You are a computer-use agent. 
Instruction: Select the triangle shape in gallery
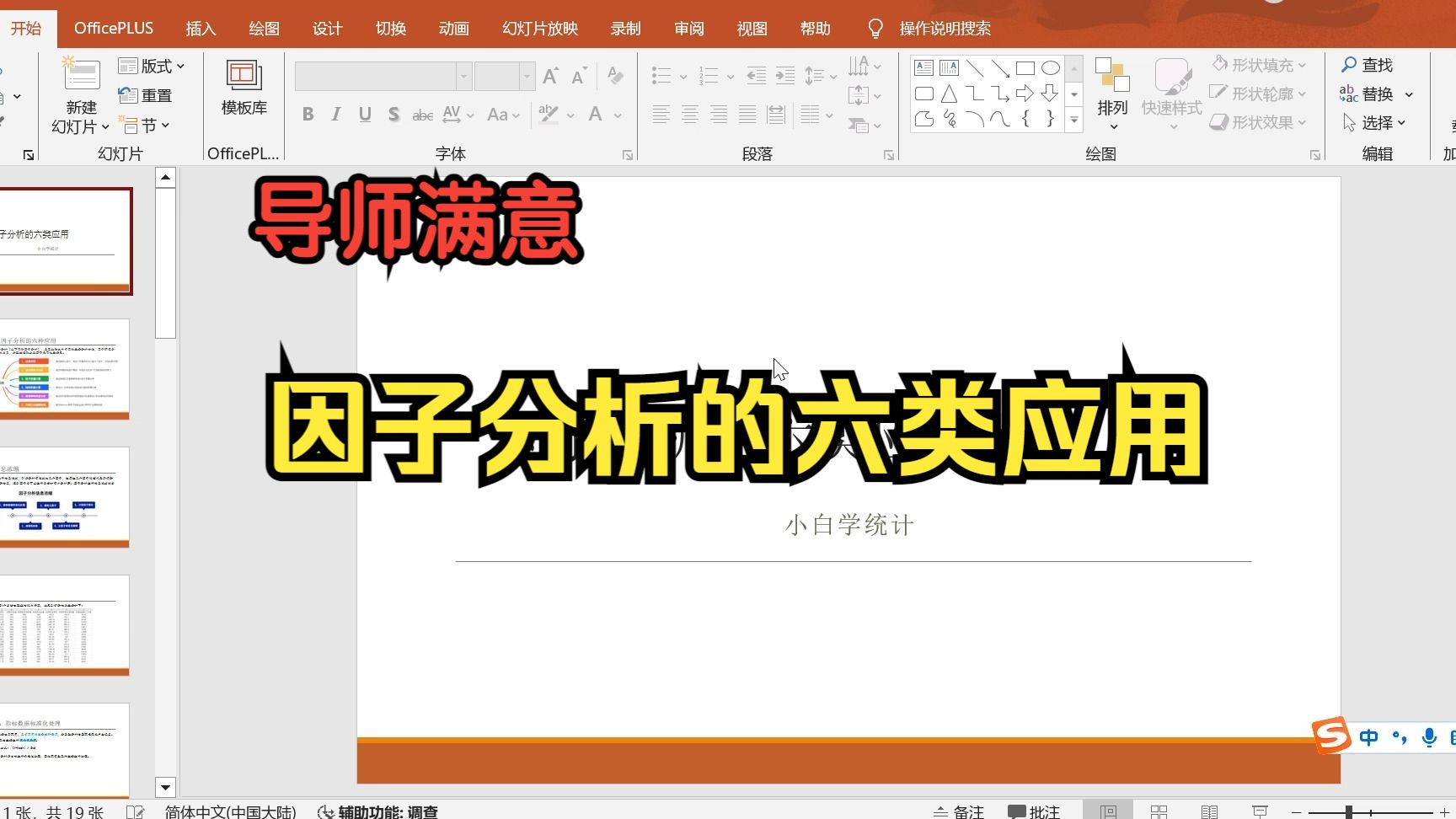click(949, 94)
